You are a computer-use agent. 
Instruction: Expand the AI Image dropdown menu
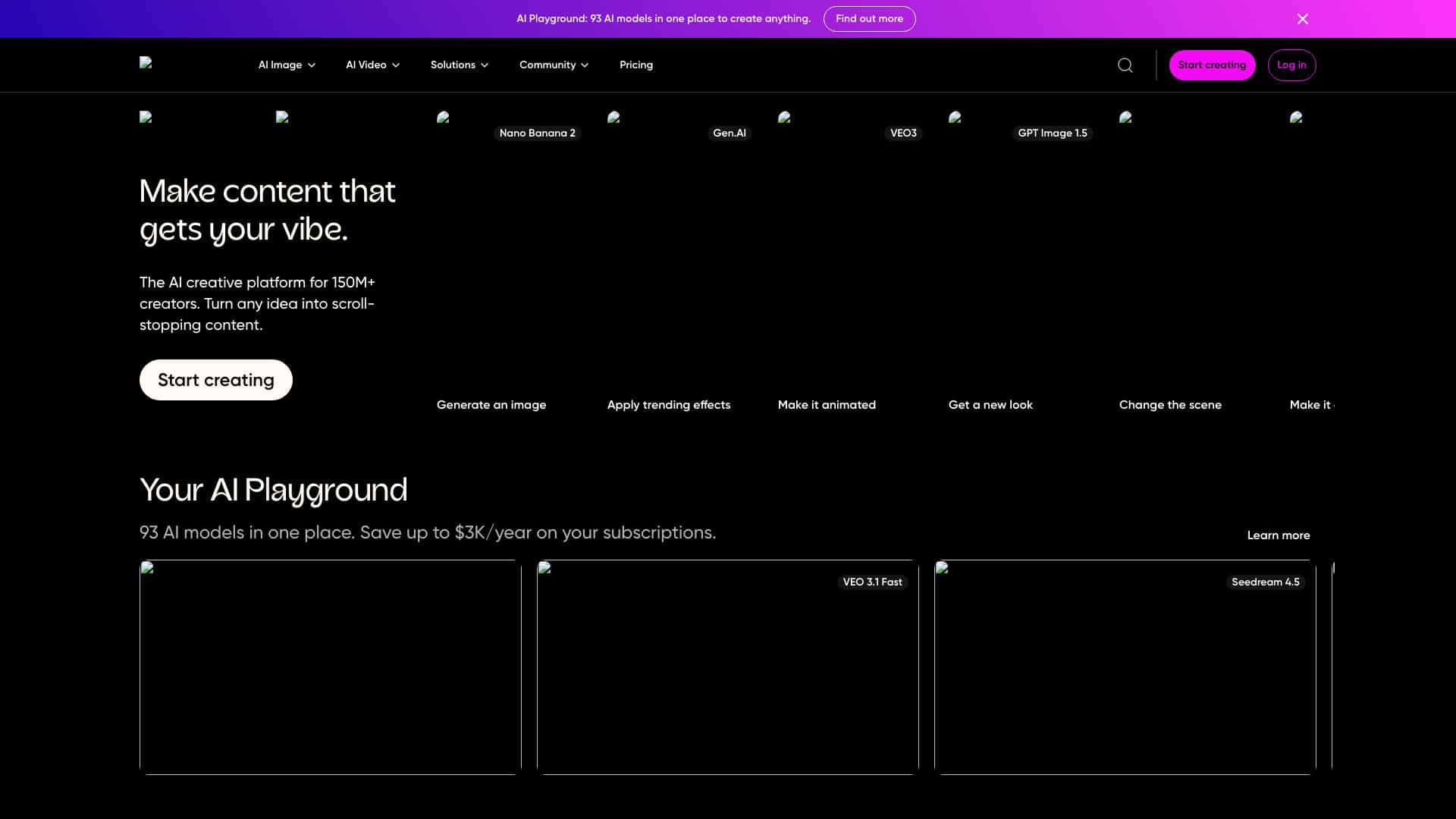(x=287, y=65)
